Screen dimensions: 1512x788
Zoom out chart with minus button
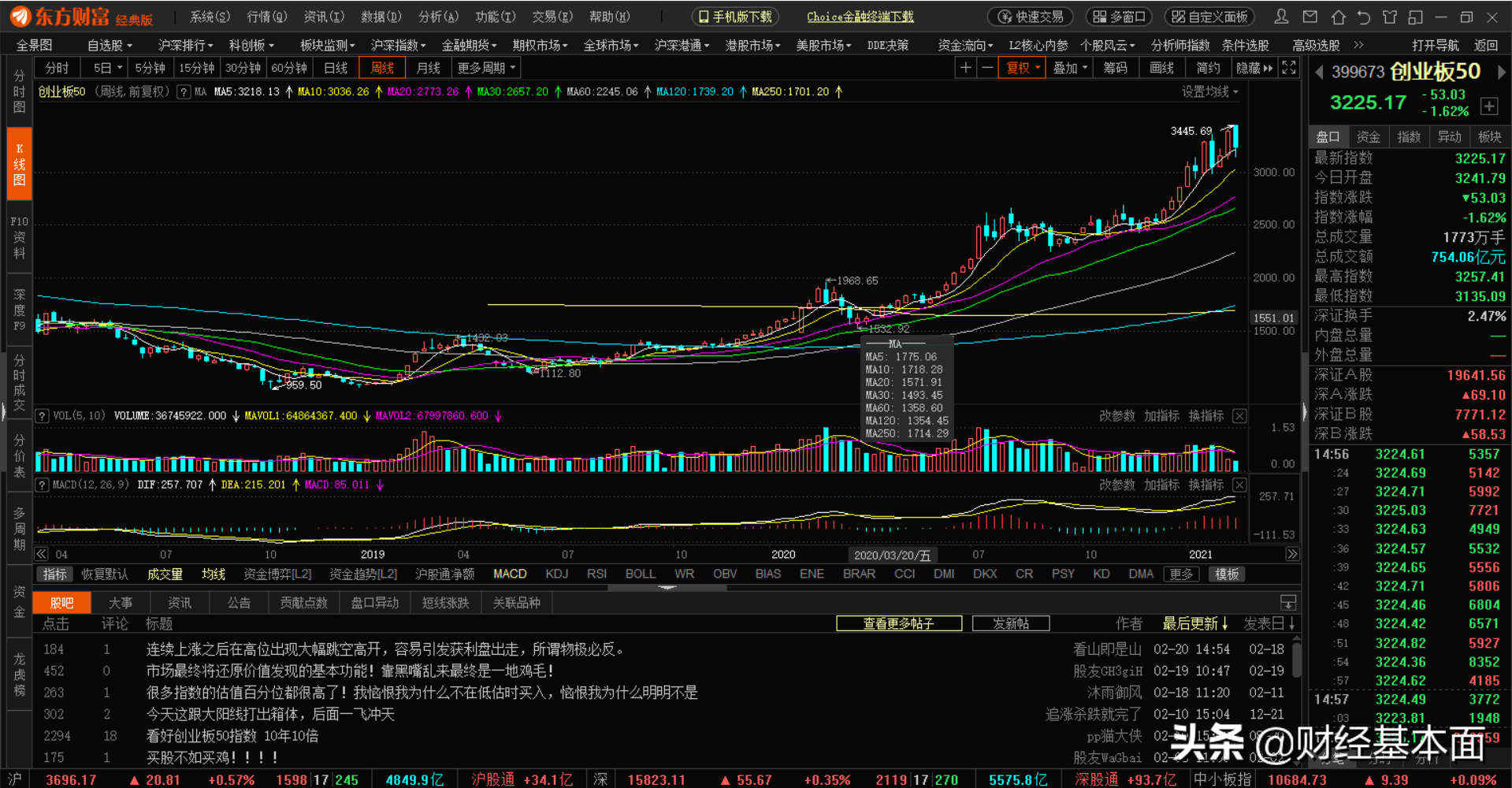986,68
